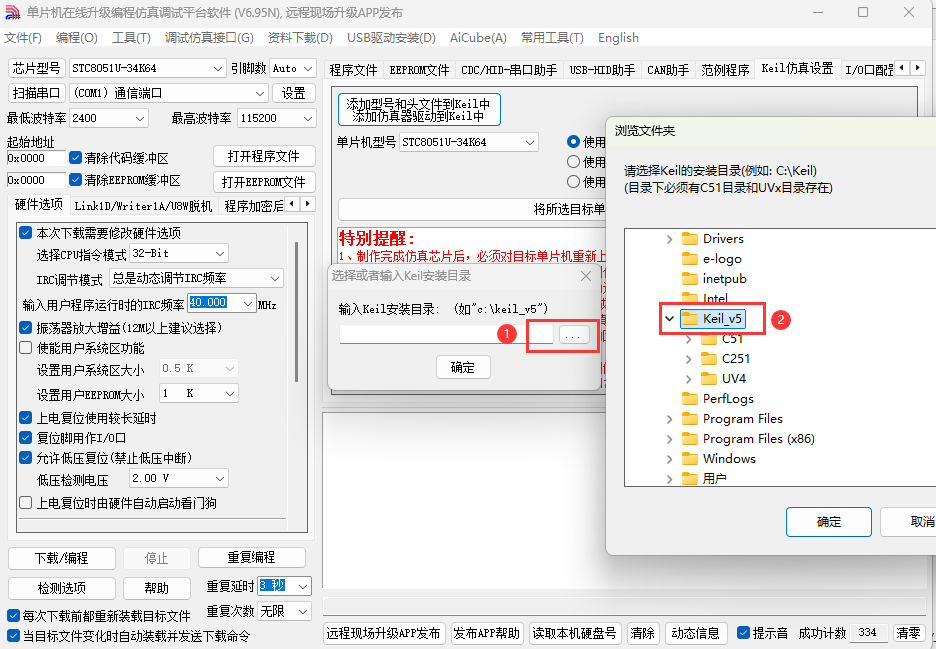Select the inetpub folder

[714, 279]
